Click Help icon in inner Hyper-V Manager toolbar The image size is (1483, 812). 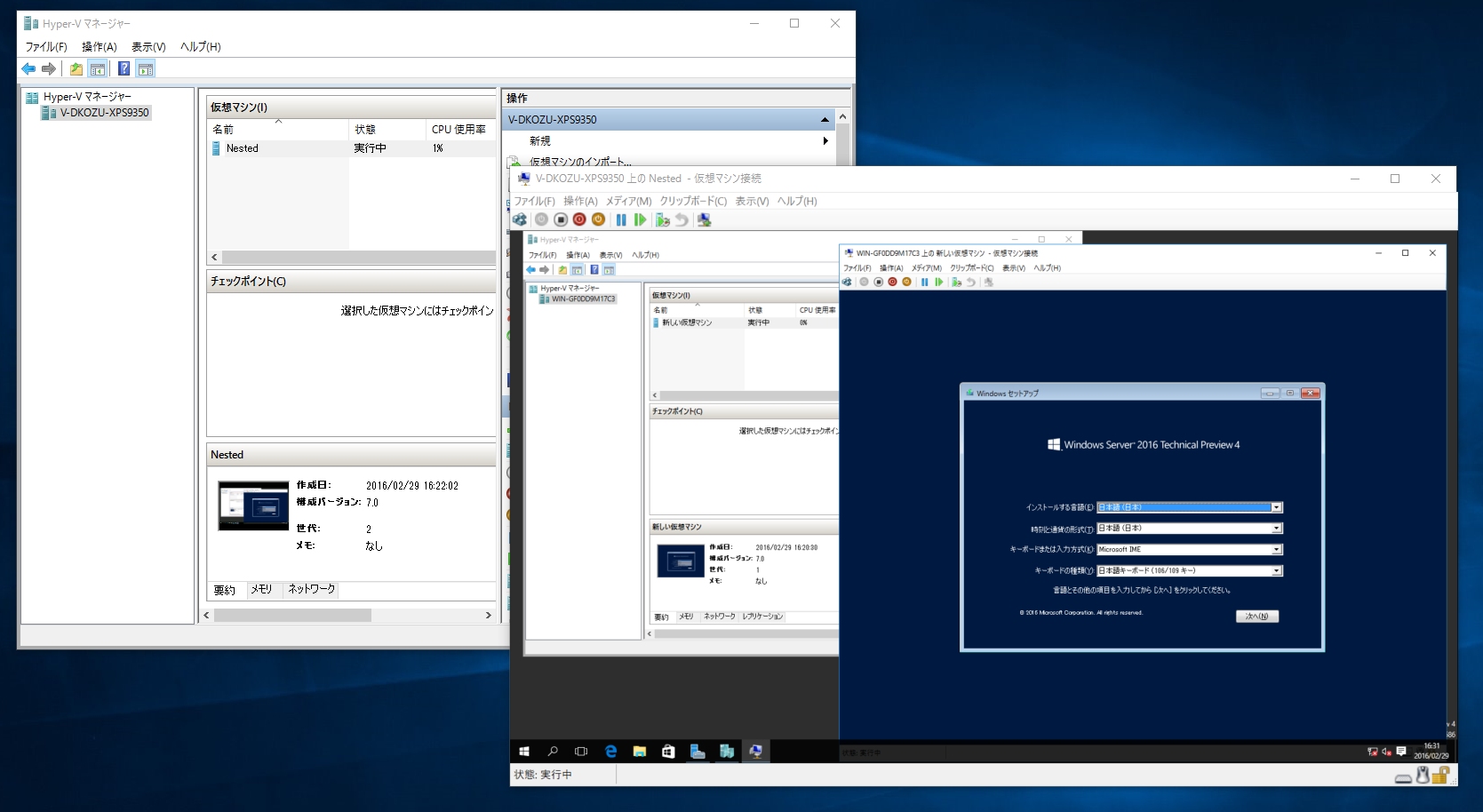[x=594, y=269]
